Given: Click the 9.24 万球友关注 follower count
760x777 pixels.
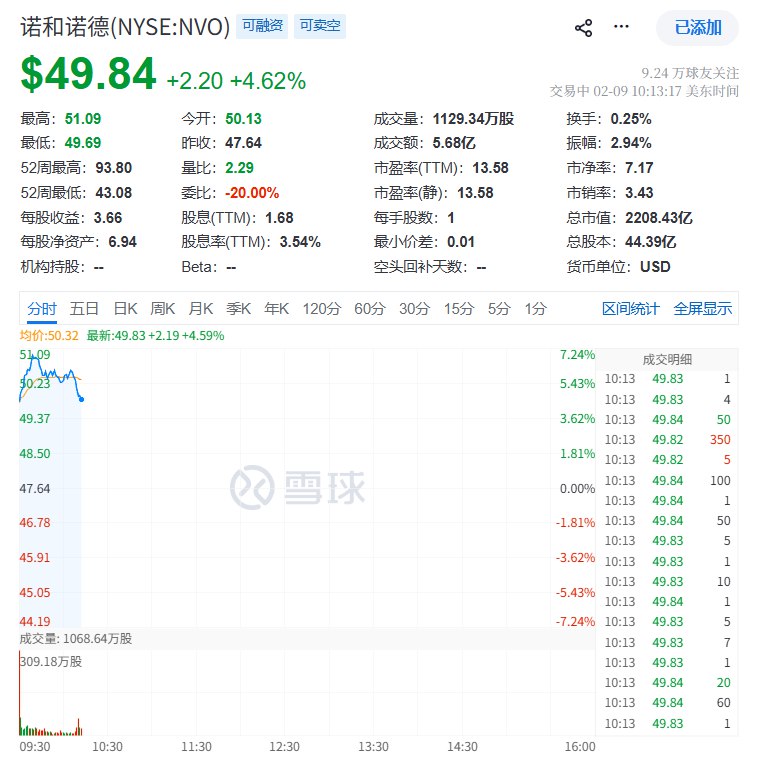Looking at the screenshot, I should coord(690,73).
